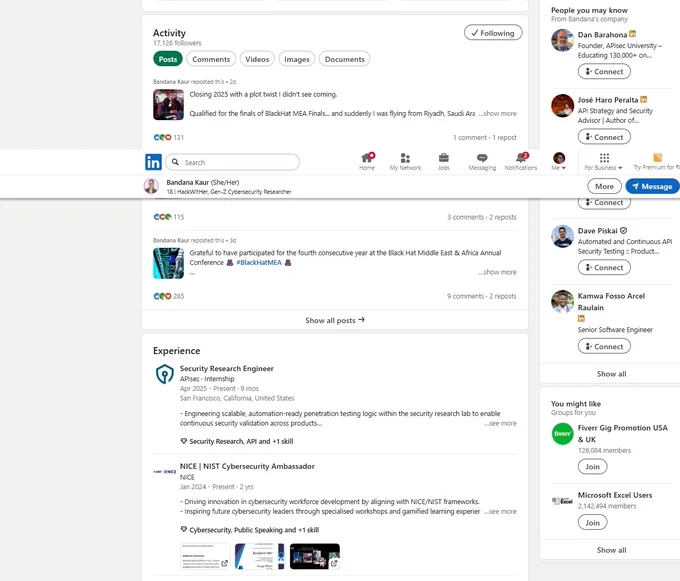Click the NICE company logo
This screenshot has width=680, height=581.
[x=165, y=472]
